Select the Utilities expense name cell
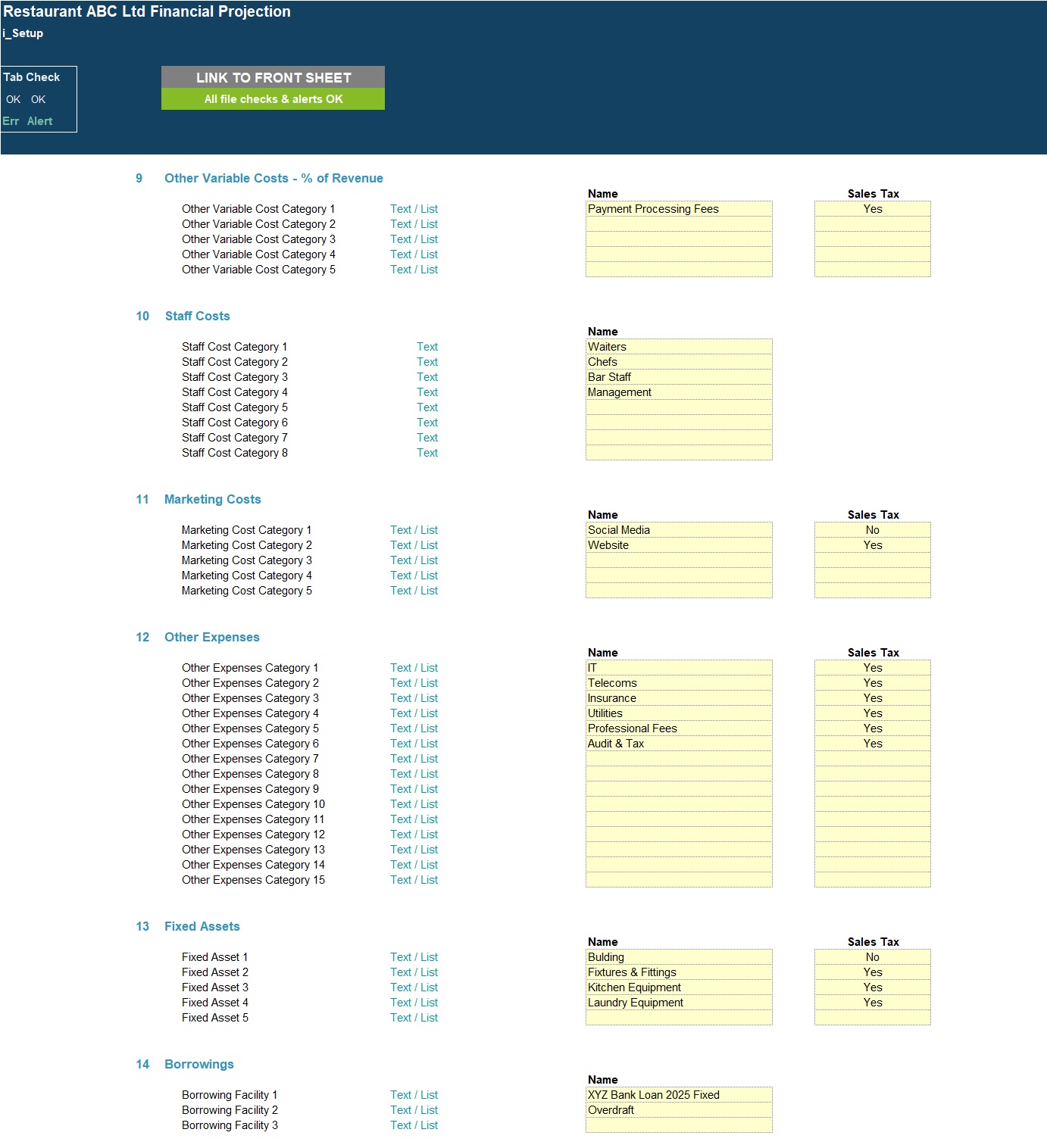The height and width of the screenshot is (1148, 1047). (679, 713)
